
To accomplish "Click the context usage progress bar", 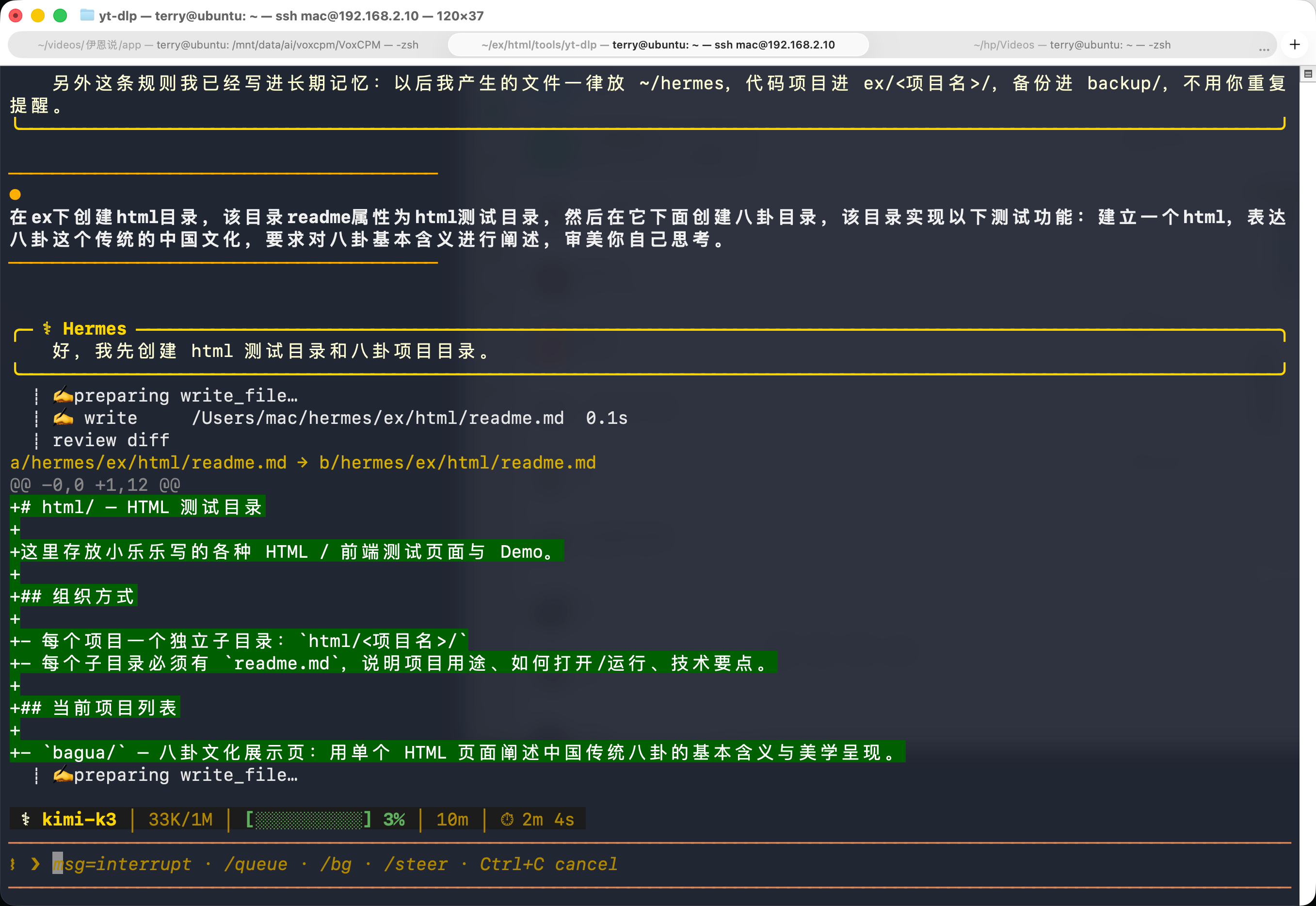I will coord(308,819).
